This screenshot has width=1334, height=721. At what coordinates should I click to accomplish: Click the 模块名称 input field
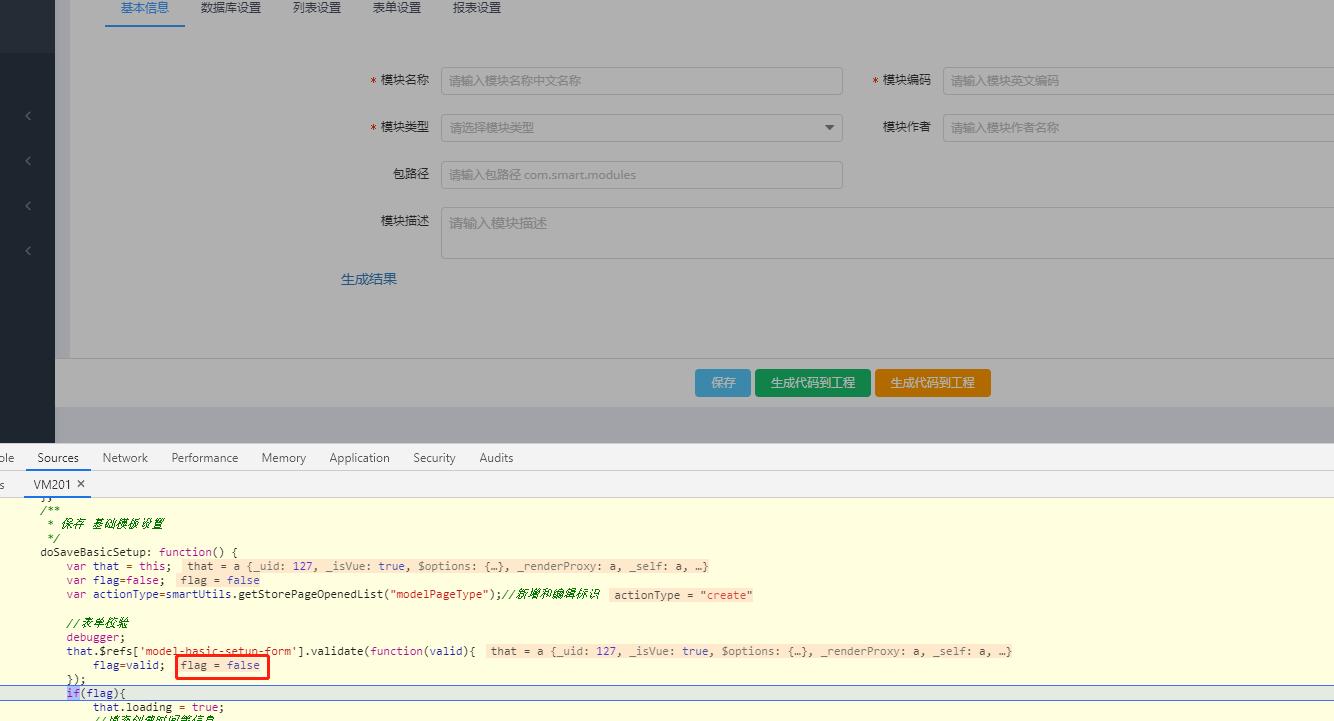pos(642,81)
